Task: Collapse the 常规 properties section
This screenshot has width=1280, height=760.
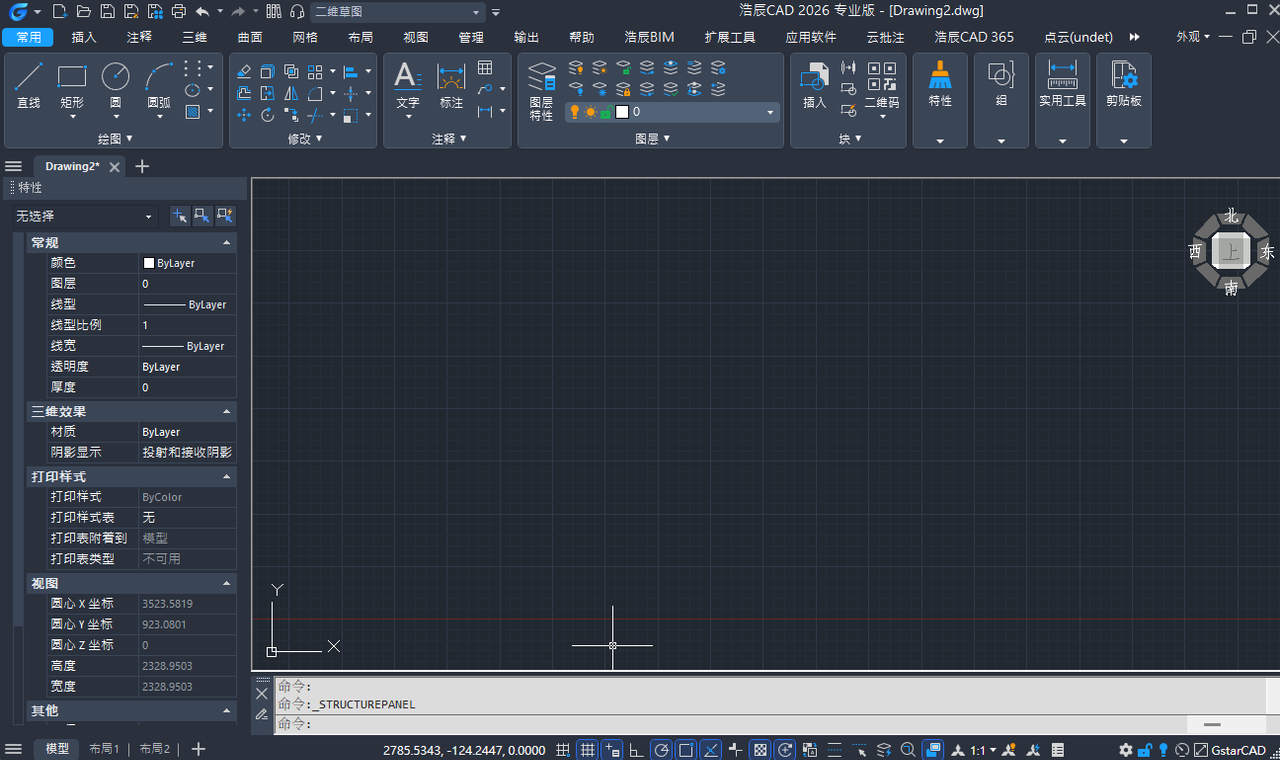Action: [227, 243]
